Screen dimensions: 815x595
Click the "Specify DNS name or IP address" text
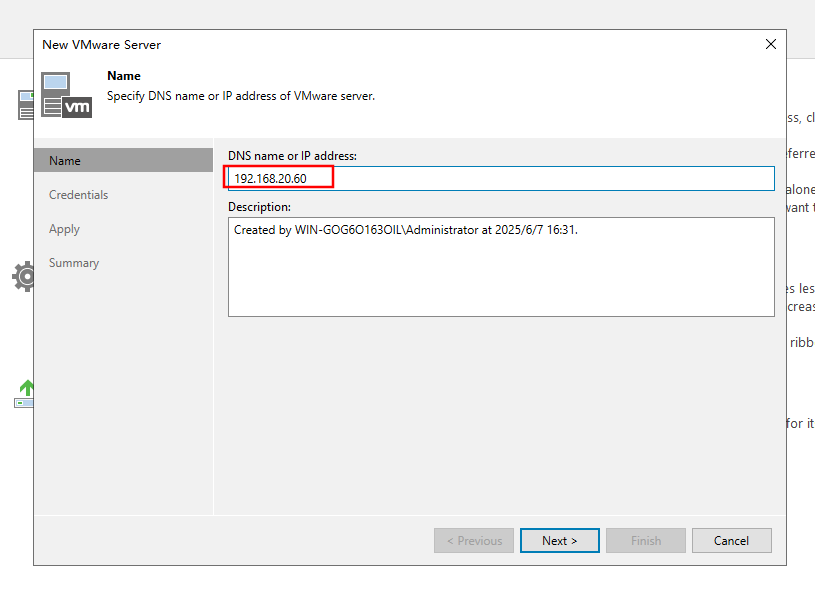(241, 96)
